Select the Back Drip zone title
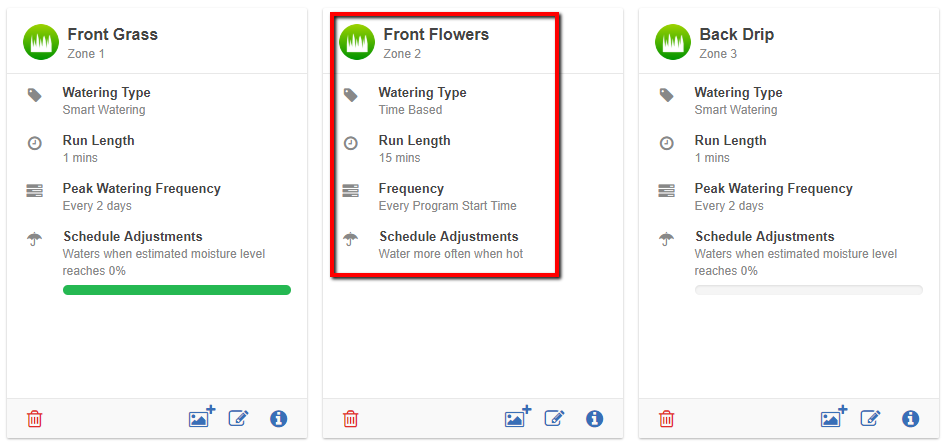Image resolution: width=944 pixels, height=443 pixels. click(736, 34)
